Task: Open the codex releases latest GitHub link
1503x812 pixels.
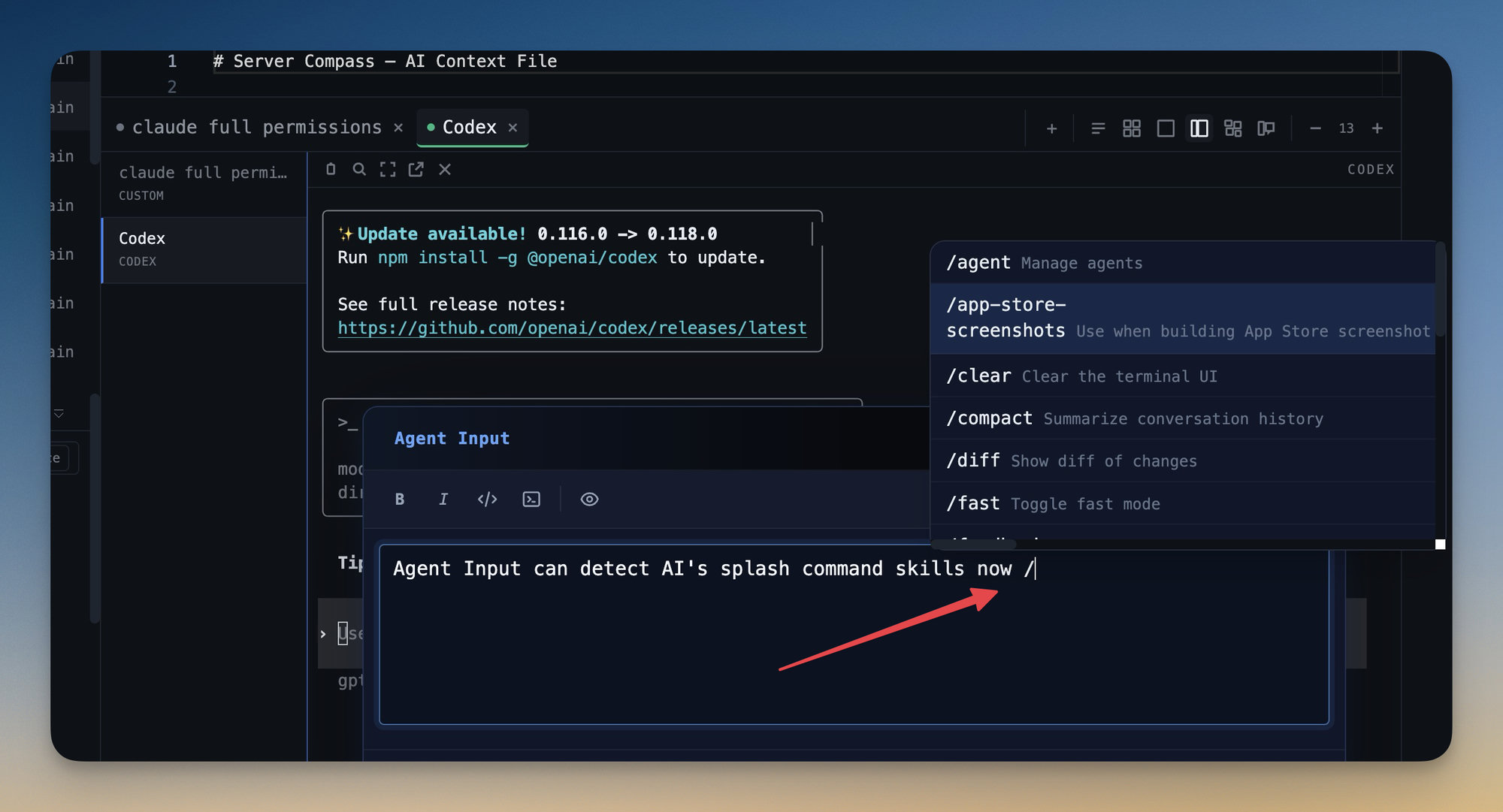Action: (572, 328)
